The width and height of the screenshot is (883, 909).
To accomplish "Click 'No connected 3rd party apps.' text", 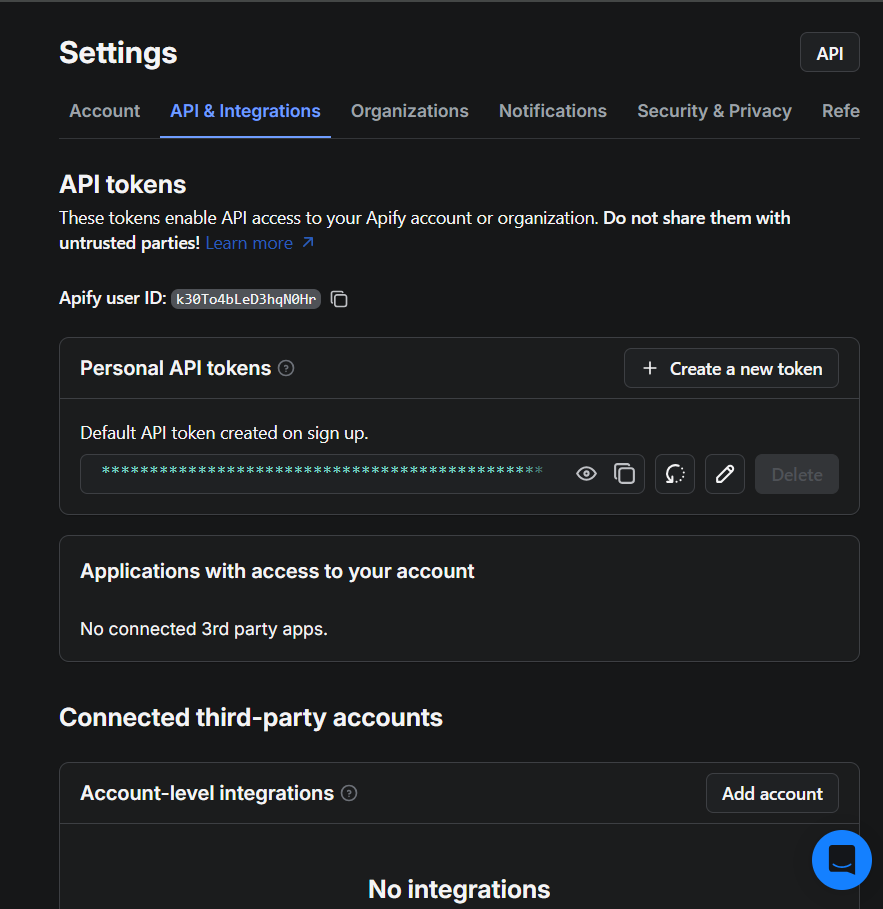I will 204,629.
